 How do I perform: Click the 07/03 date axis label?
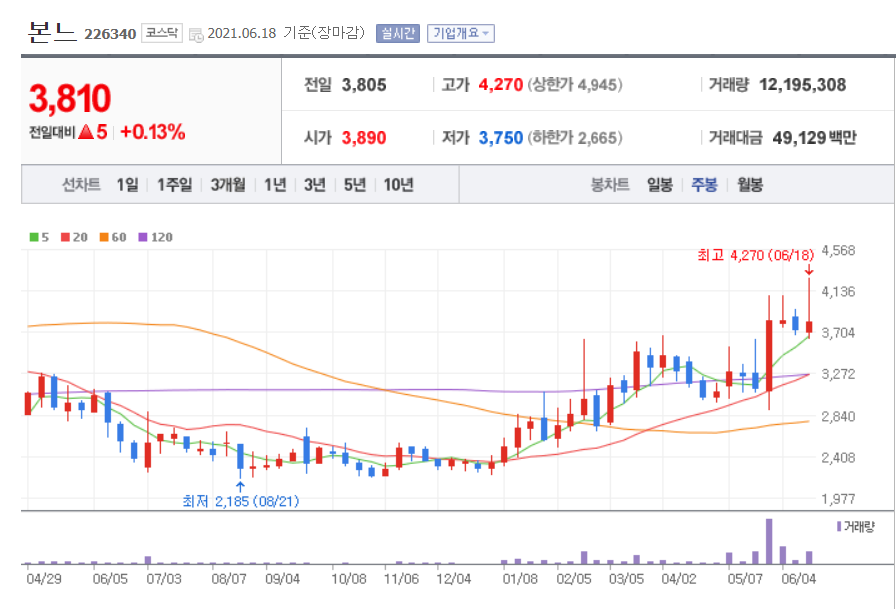coord(164,579)
